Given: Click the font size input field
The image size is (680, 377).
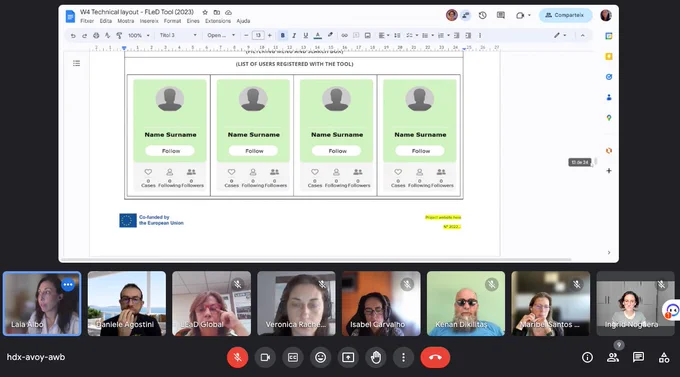Looking at the screenshot, I should click(258, 36).
